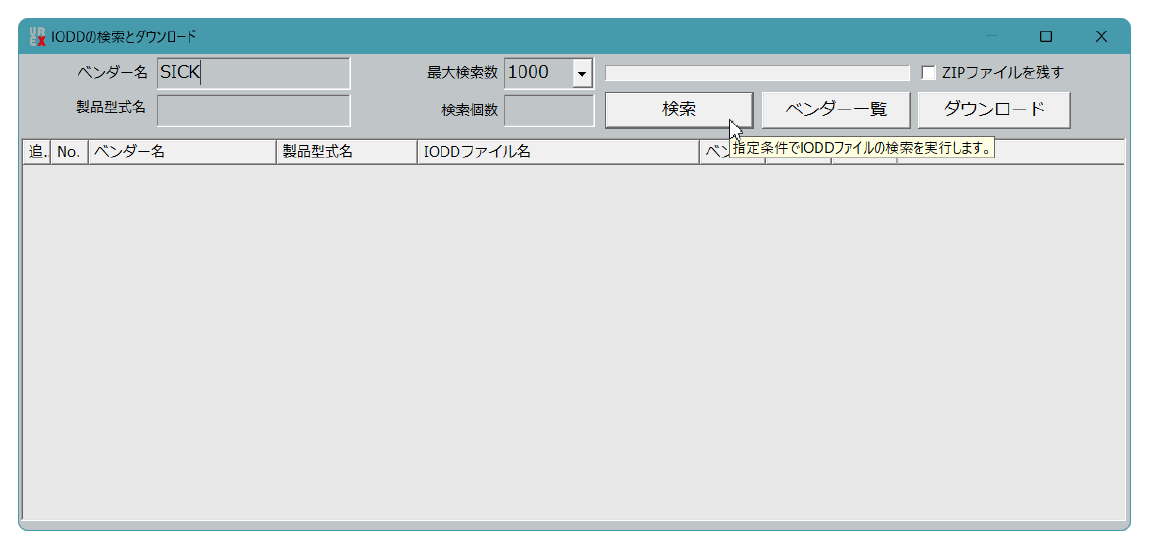The height and width of the screenshot is (550, 1150).
Task: Click the 検索 button to run search
Action: [678, 110]
